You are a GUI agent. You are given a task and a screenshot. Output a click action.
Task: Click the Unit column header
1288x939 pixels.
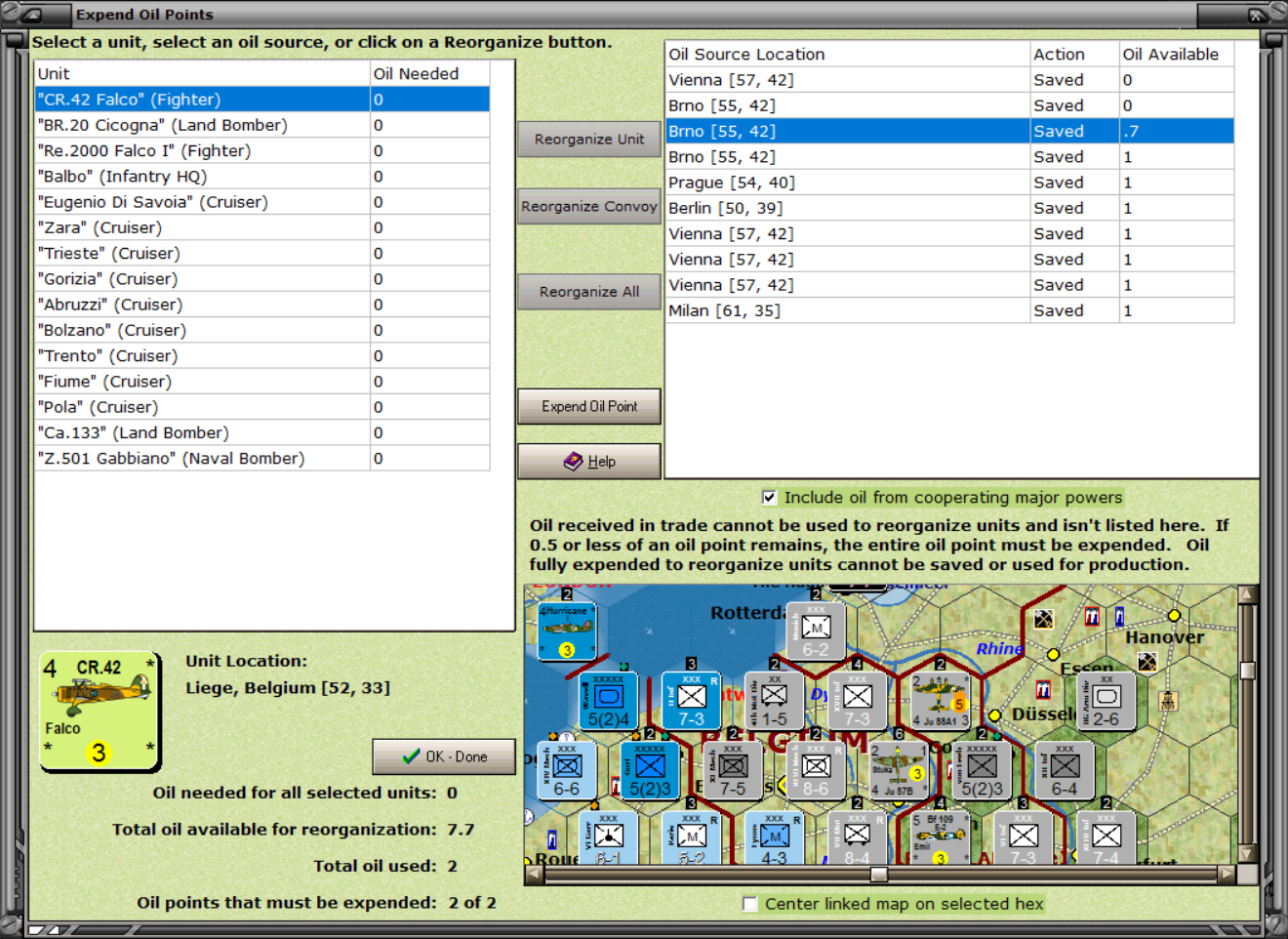click(202, 73)
